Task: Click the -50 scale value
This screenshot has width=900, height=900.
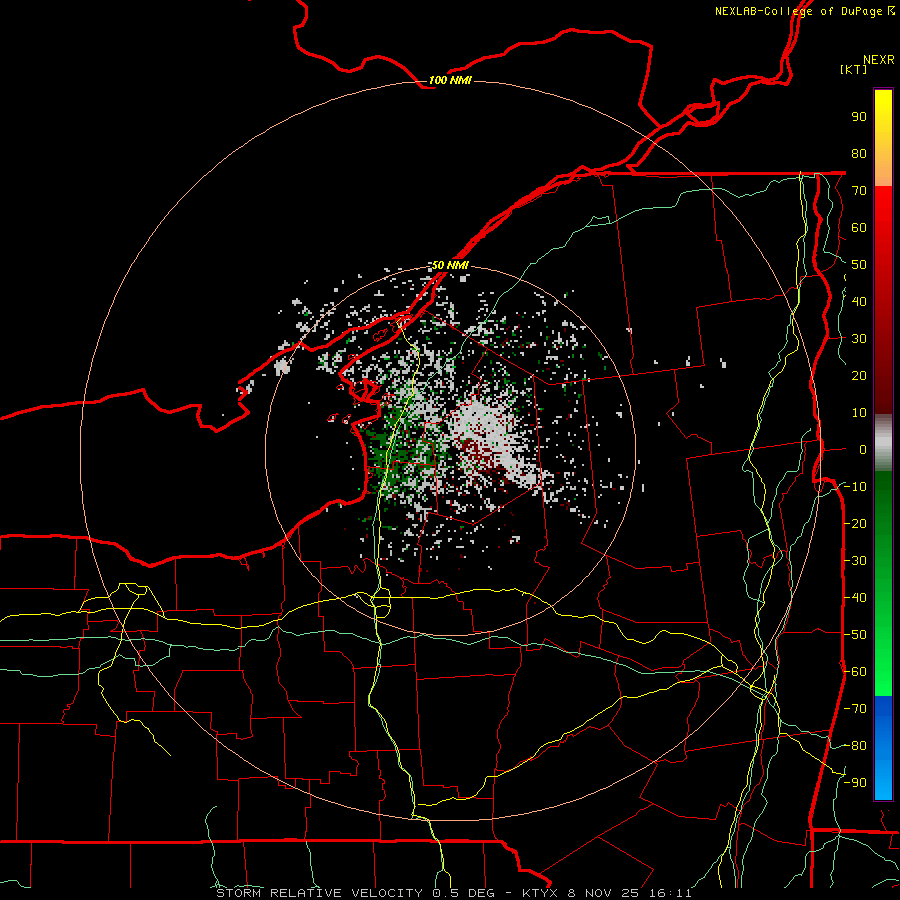Action: [x=855, y=635]
